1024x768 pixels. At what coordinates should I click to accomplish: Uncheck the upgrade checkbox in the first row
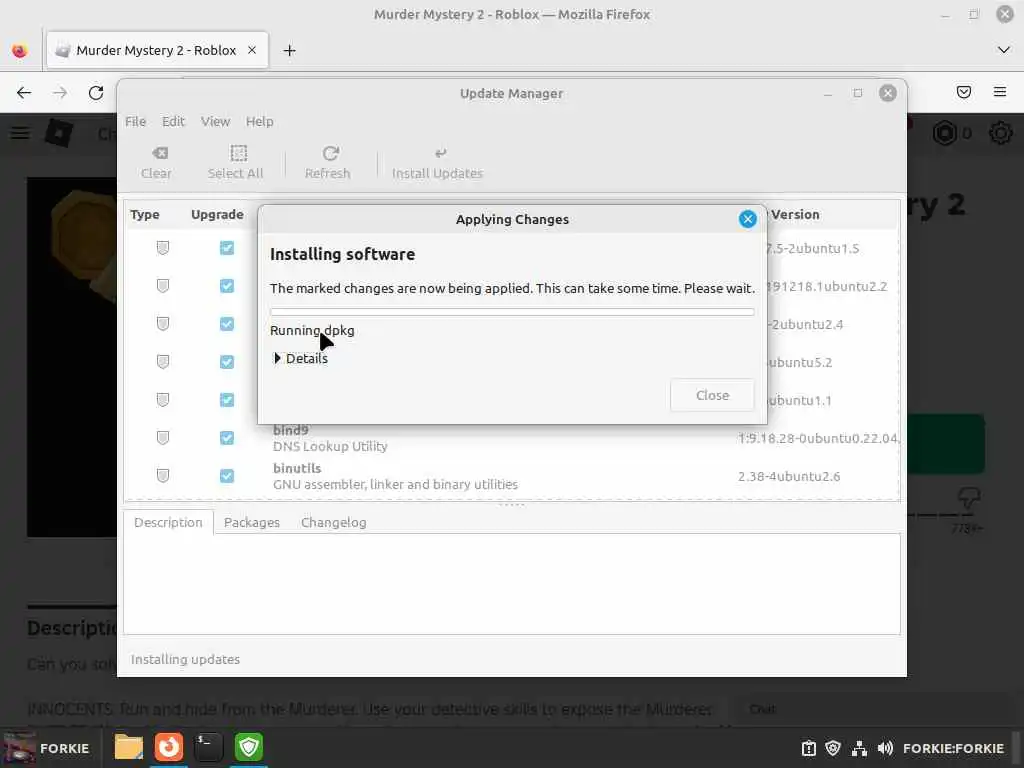[227, 248]
